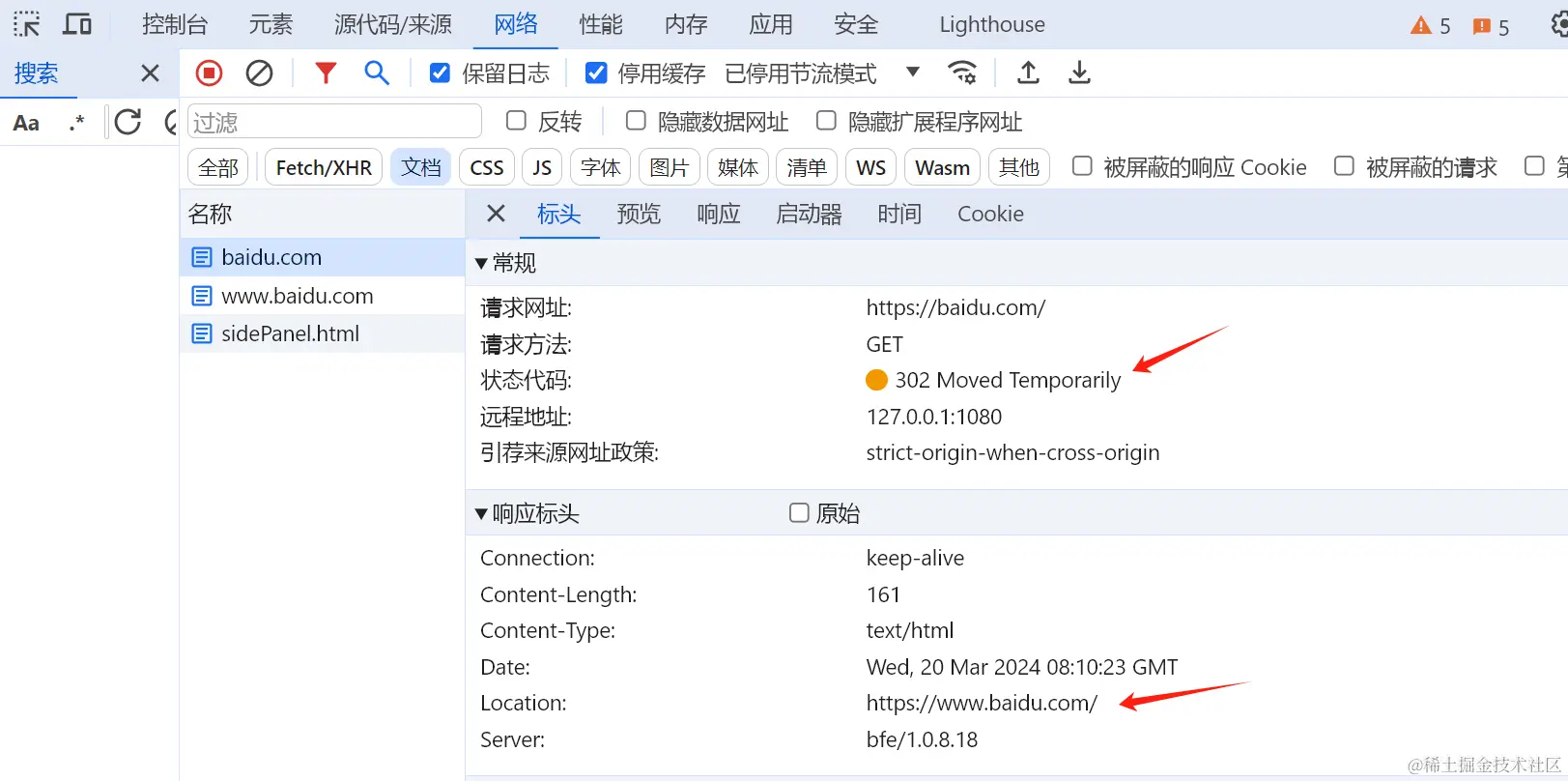Filter requests by CSS
Screen dimensions: 1568x781
487,167
